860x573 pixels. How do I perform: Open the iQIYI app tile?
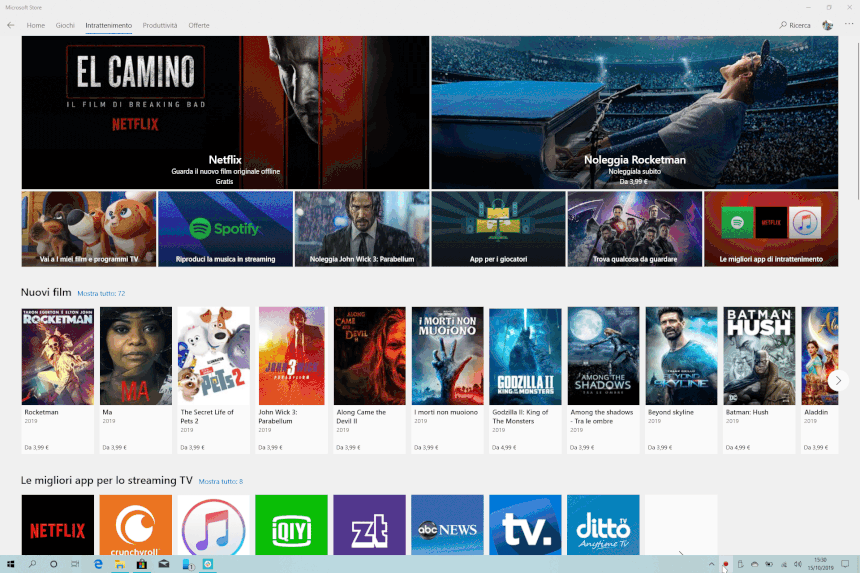[291, 525]
